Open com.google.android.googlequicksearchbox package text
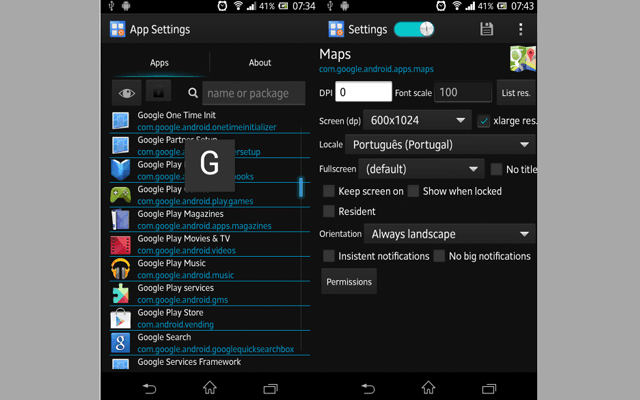Image resolution: width=640 pixels, height=400 pixels. (x=216, y=349)
